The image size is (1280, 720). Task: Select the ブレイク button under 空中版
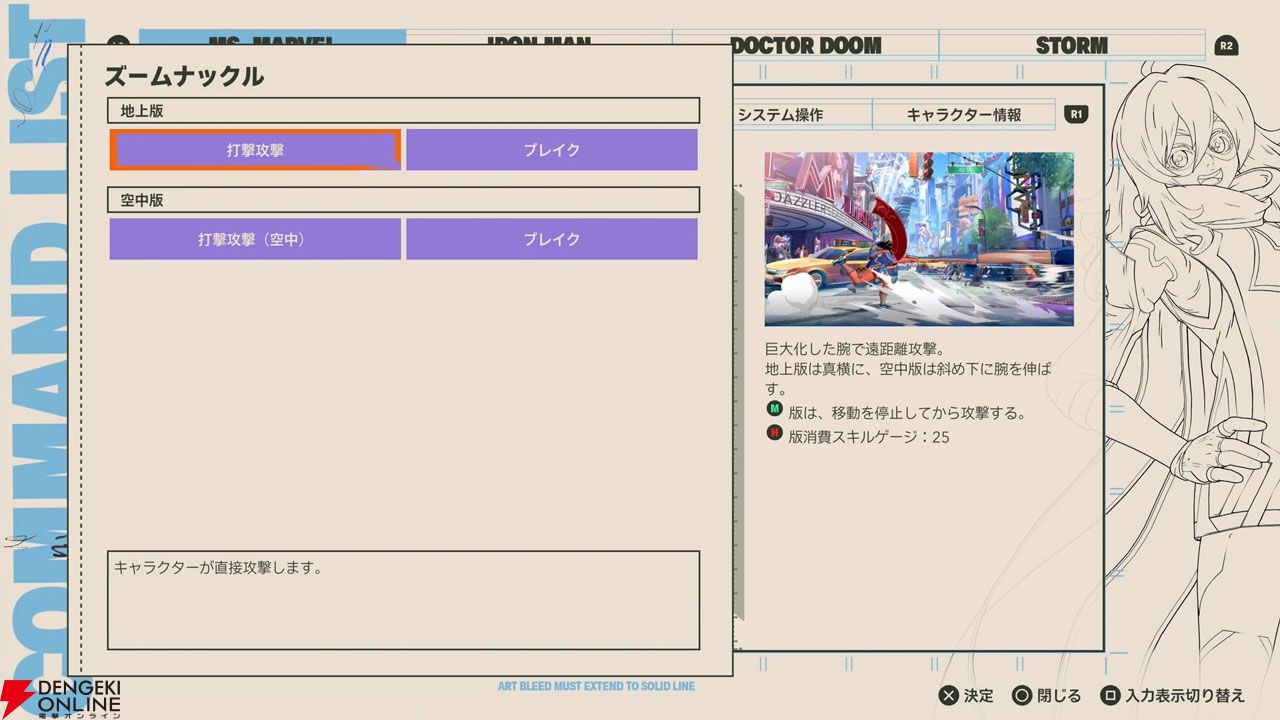coord(552,239)
